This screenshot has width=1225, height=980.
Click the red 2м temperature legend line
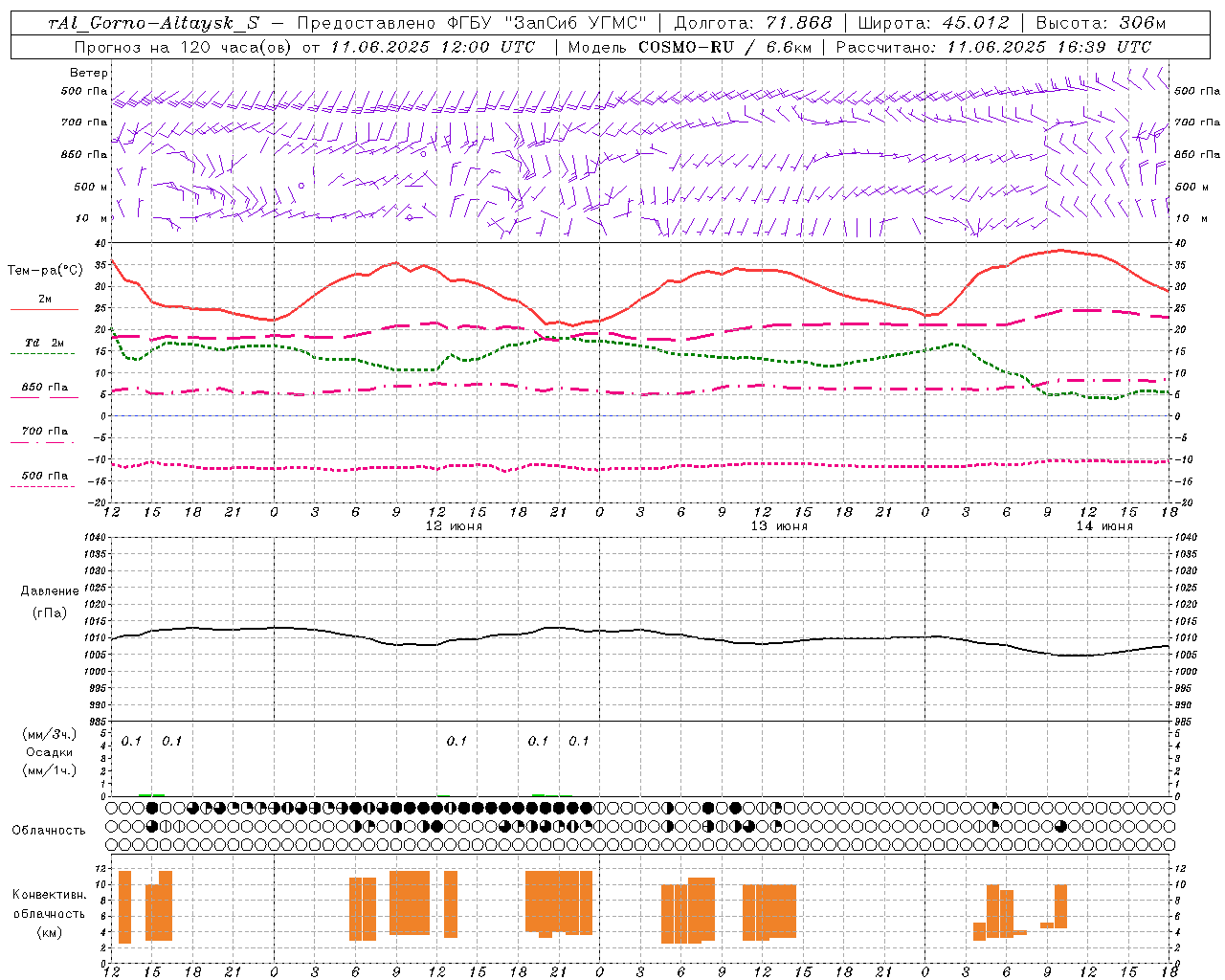(44, 310)
